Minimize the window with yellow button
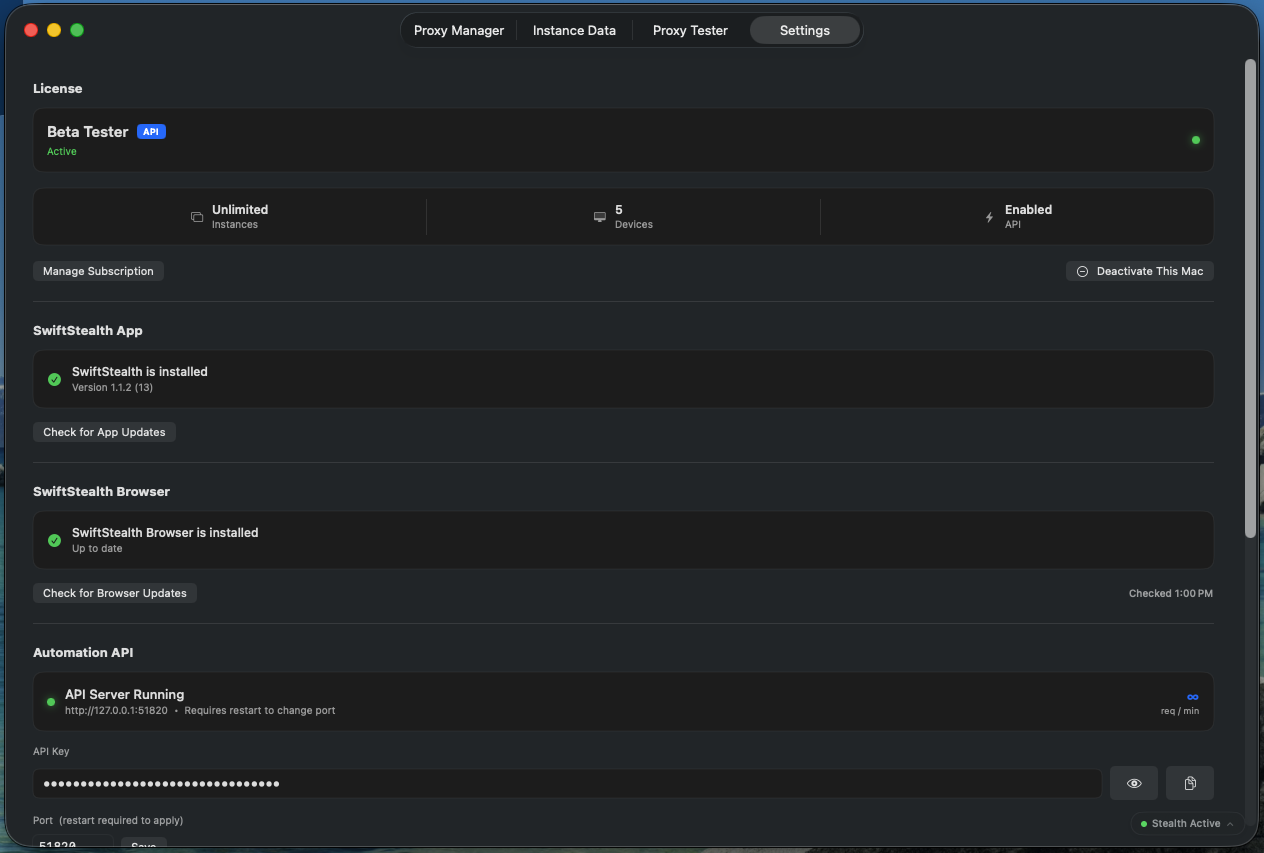This screenshot has height=853, width=1264. [x=54, y=30]
